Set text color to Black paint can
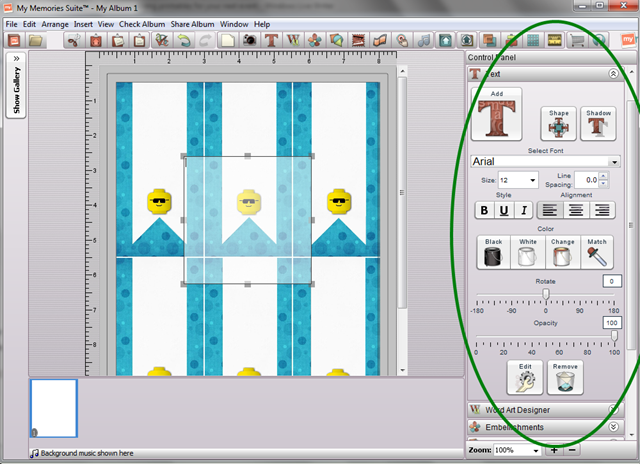 click(493, 253)
